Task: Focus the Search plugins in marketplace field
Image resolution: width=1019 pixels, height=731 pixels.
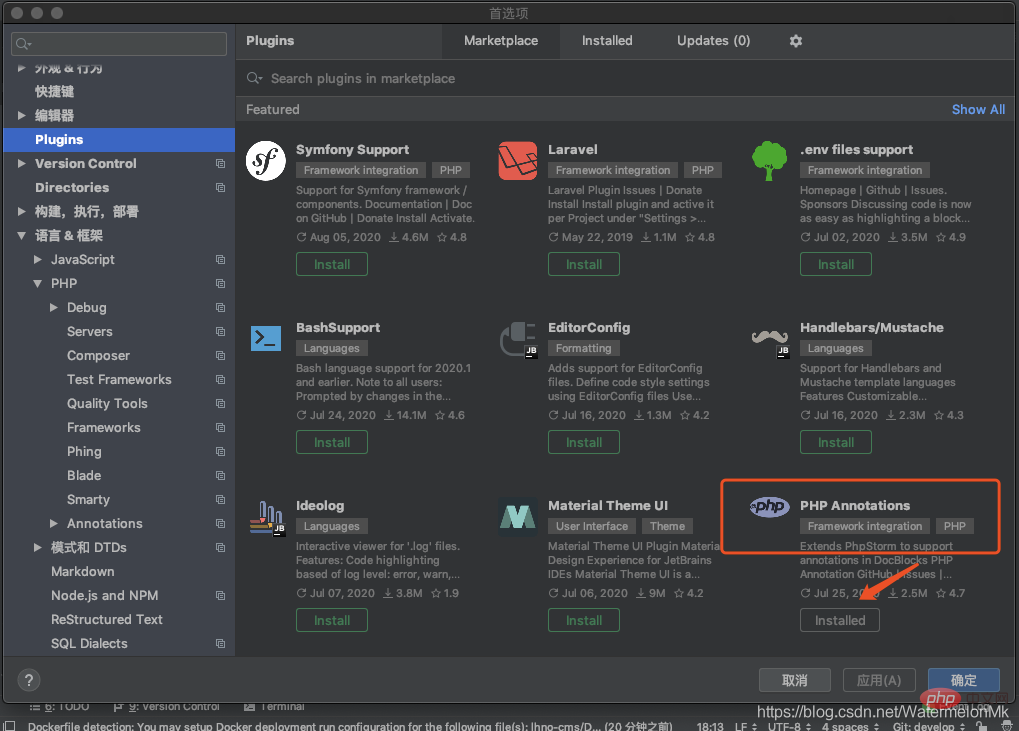Action: point(626,79)
